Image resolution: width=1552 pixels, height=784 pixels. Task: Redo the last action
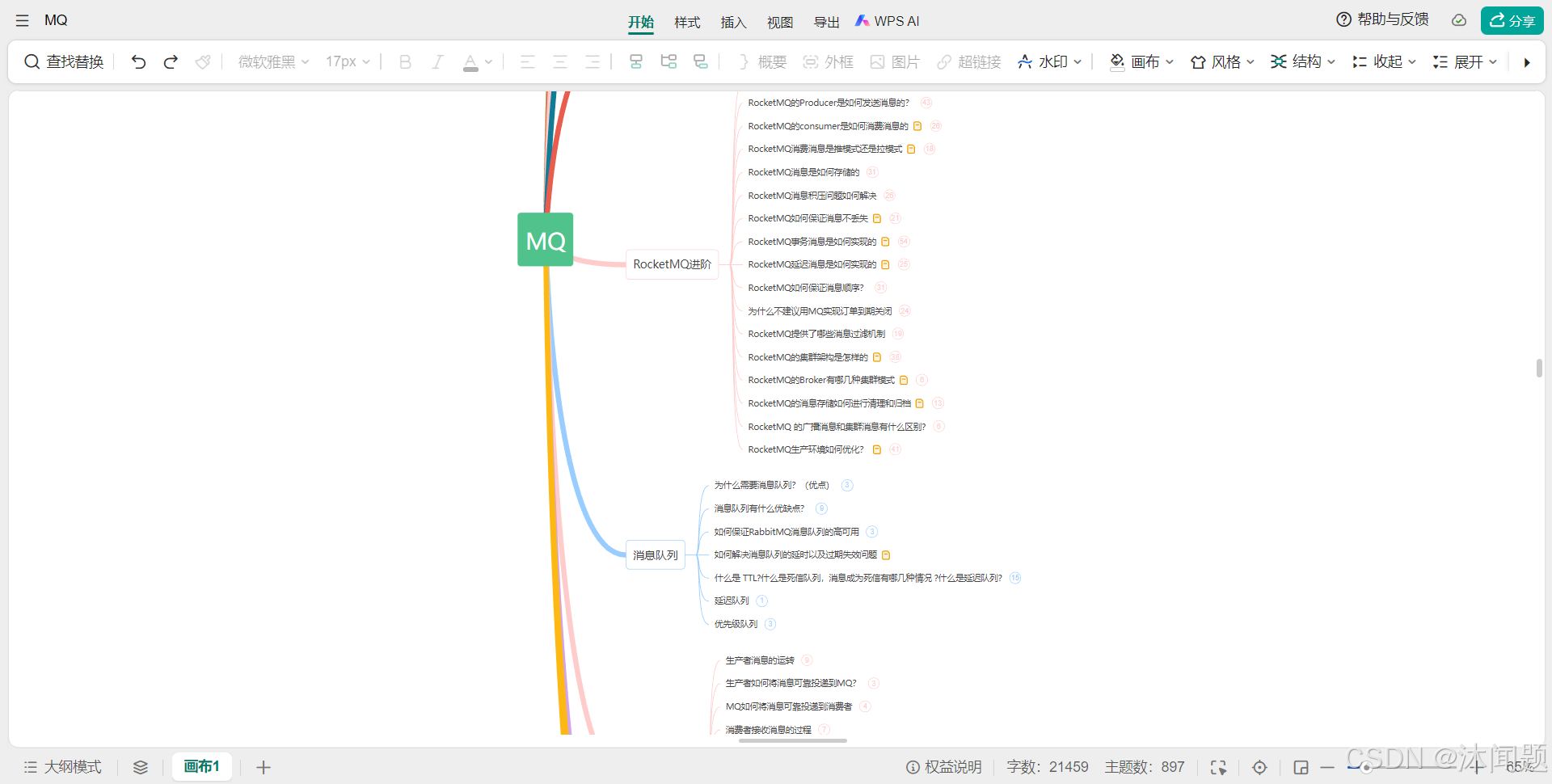tap(171, 62)
